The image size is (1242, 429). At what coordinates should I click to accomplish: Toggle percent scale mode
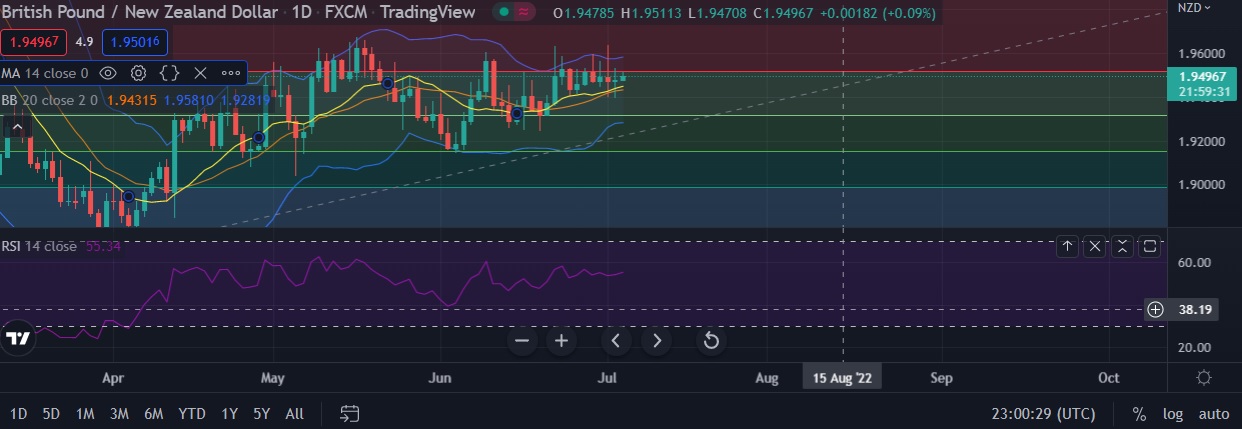point(1139,413)
